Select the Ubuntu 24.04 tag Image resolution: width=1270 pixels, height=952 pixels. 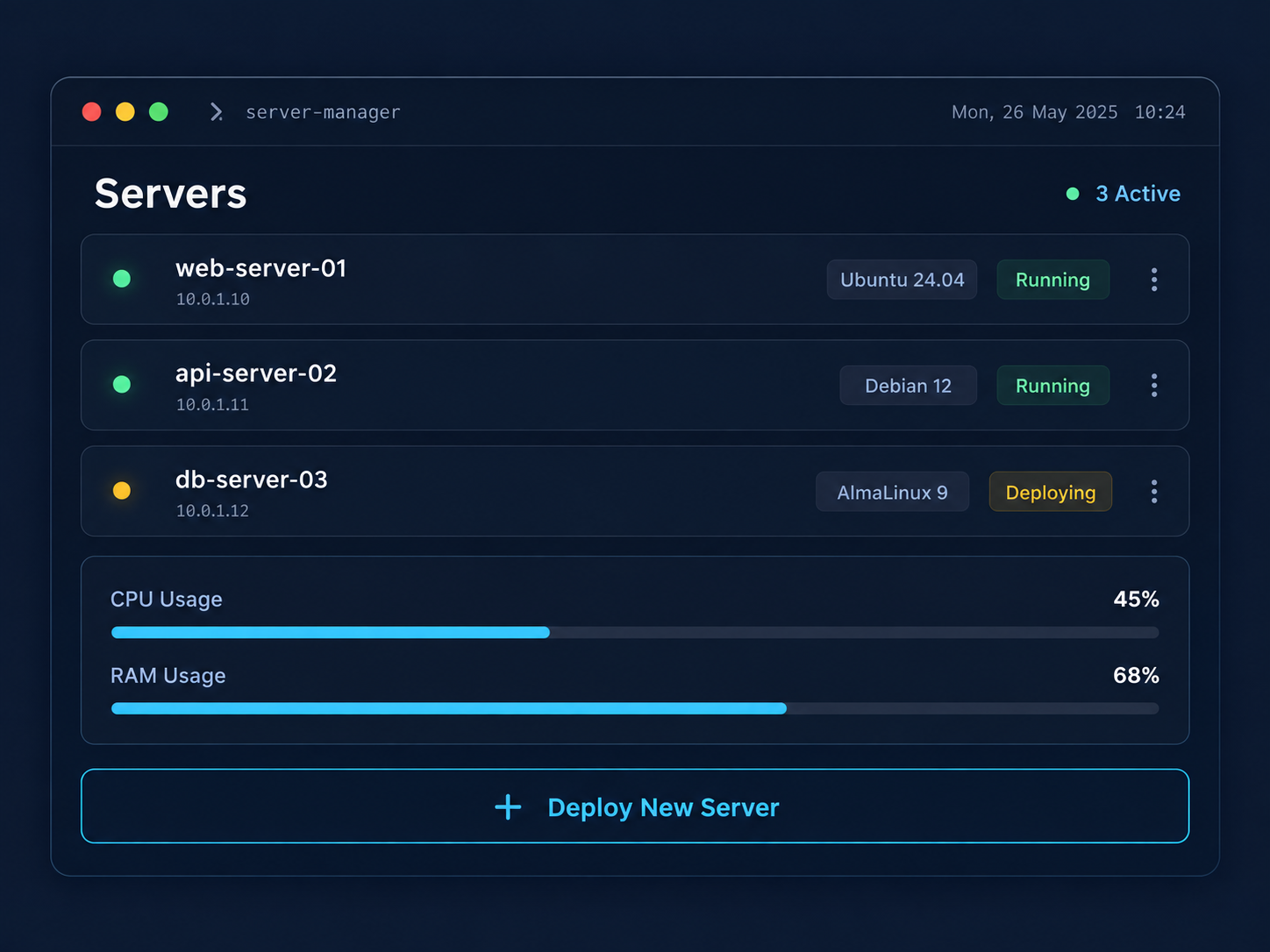coord(902,280)
